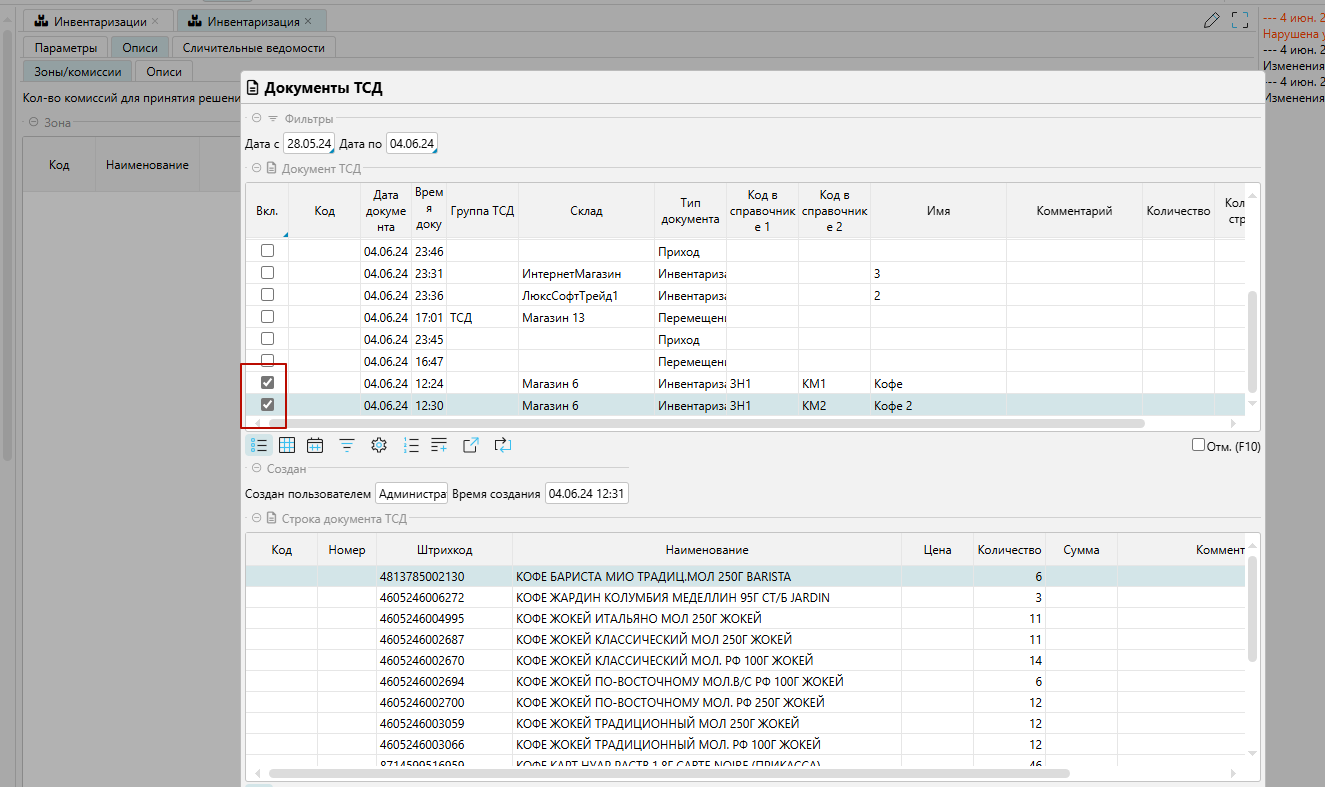Collapse the Создан section
Image resolution: width=1325 pixels, height=787 pixels.
[257, 468]
